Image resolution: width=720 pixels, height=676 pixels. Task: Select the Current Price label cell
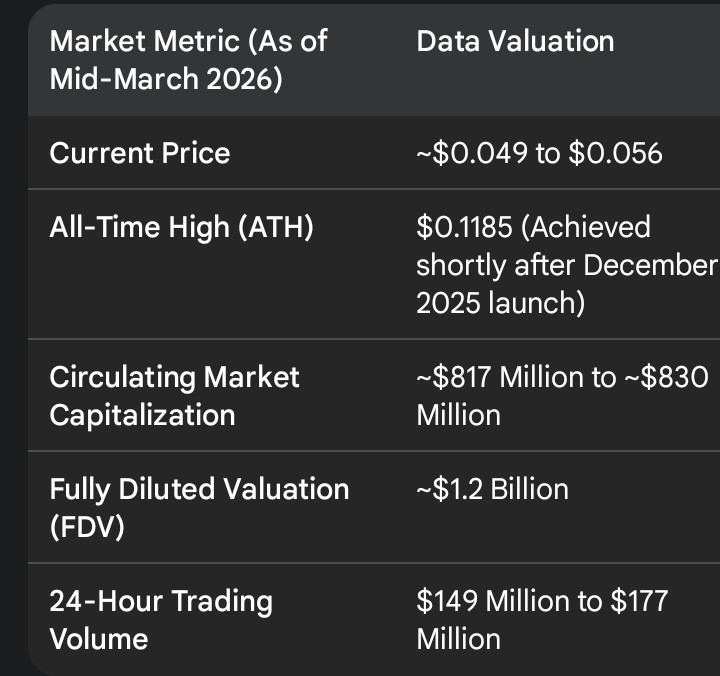140,153
